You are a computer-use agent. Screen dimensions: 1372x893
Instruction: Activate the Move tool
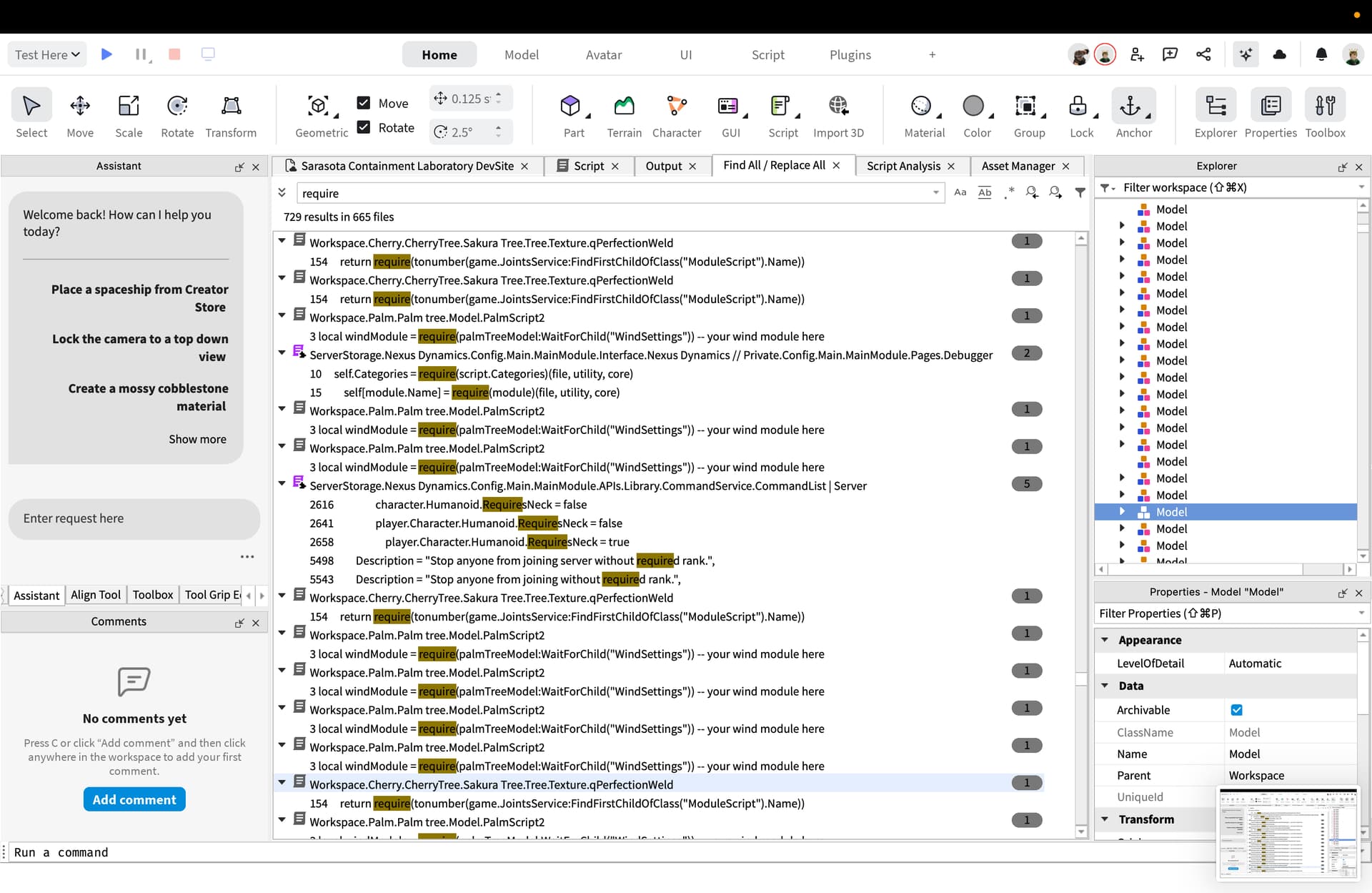click(80, 114)
